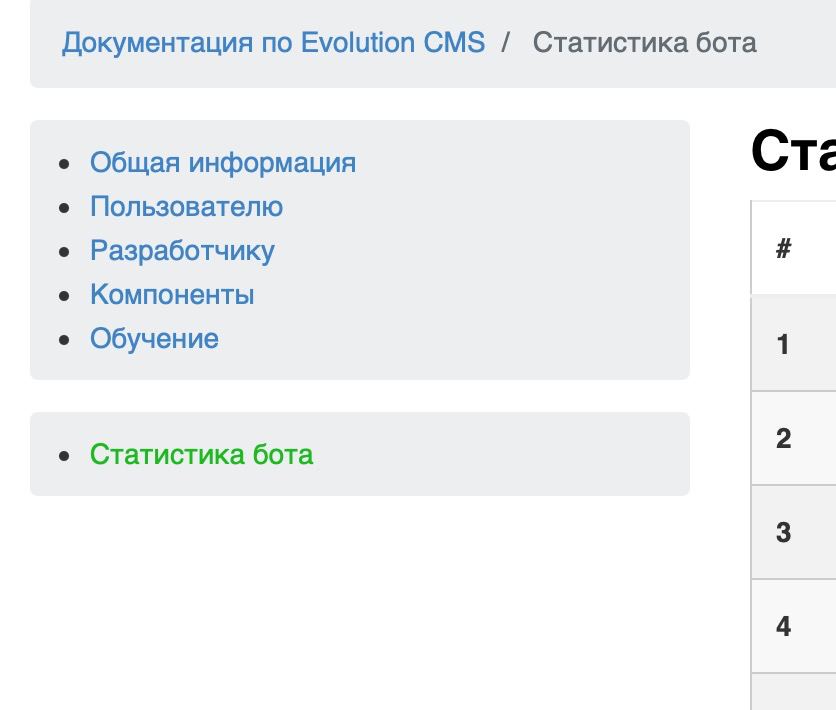Screen dimensions: 836x710
Task: Open the Разработчику link
Action: point(182,250)
